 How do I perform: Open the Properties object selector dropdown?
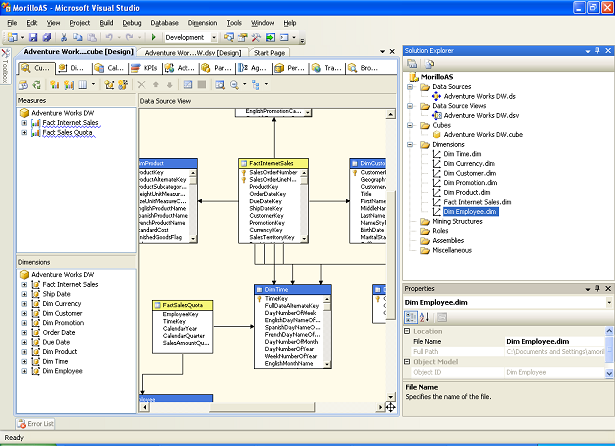click(609, 302)
